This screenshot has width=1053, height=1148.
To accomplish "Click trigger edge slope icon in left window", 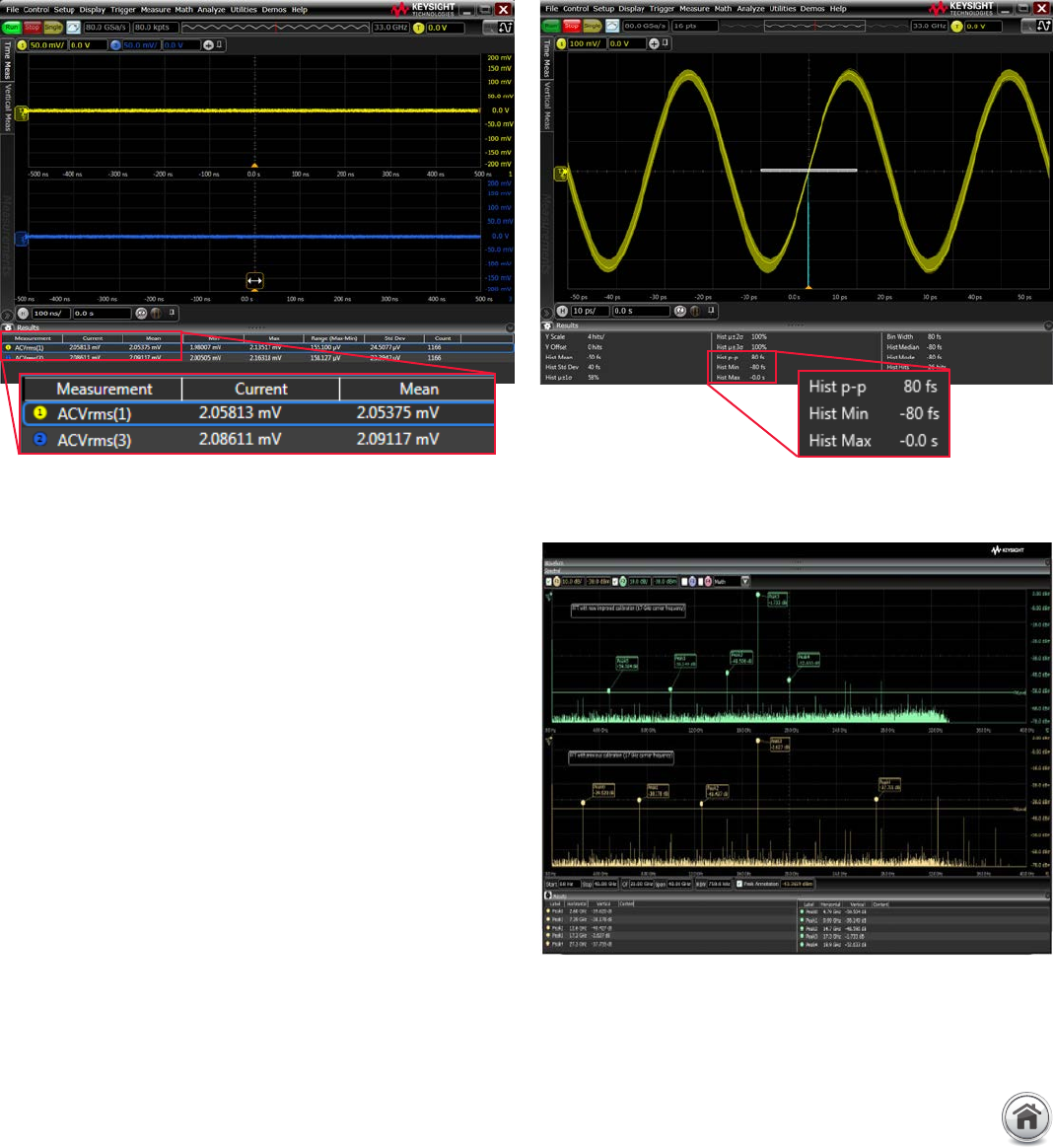I will pos(505,28).
